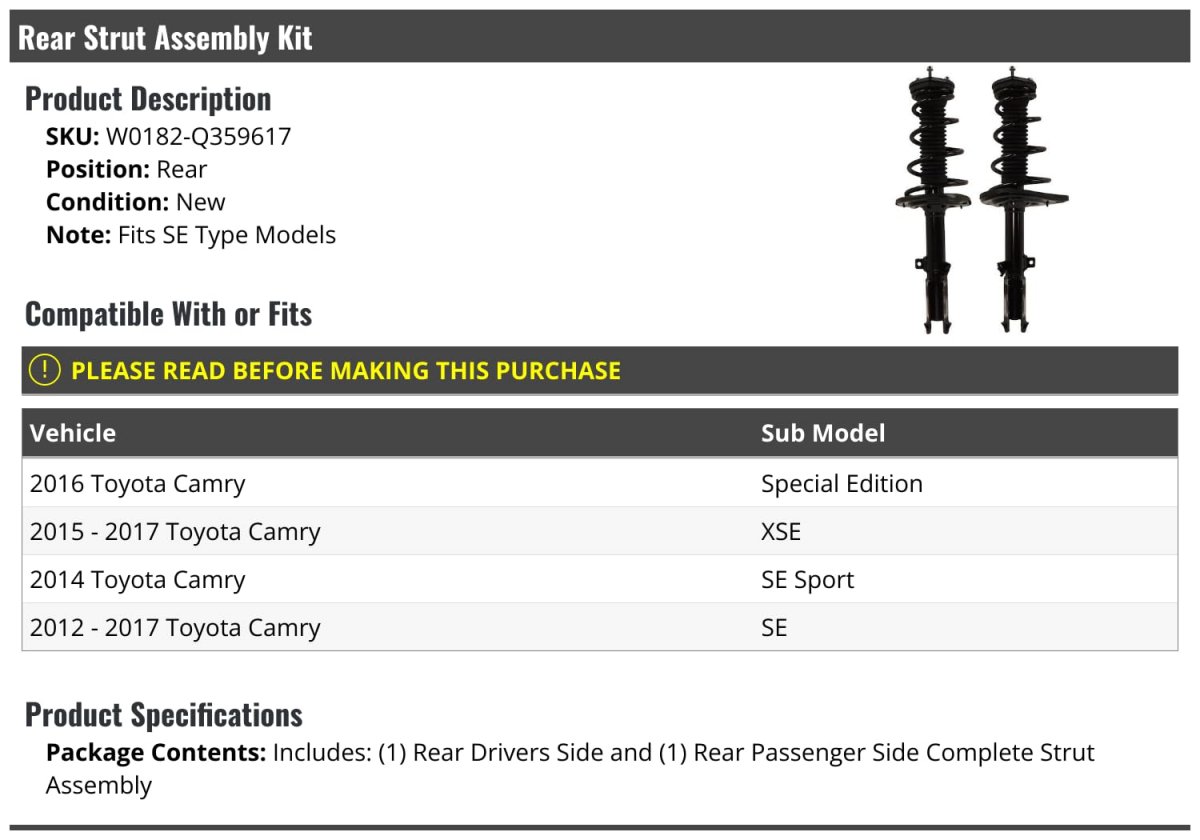Click the left strut in the product photo
1200x840 pixels.
click(930, 200)
